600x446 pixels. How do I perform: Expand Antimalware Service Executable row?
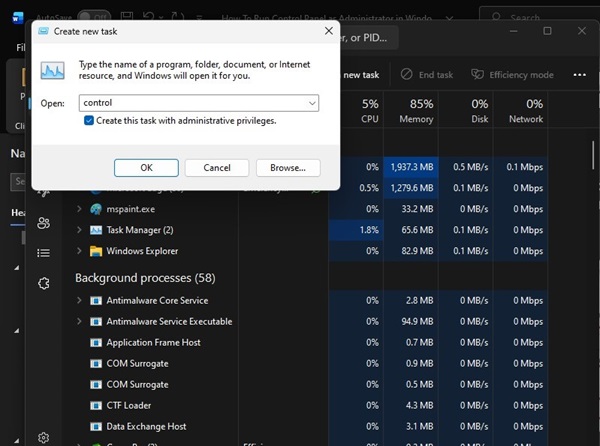79,321
